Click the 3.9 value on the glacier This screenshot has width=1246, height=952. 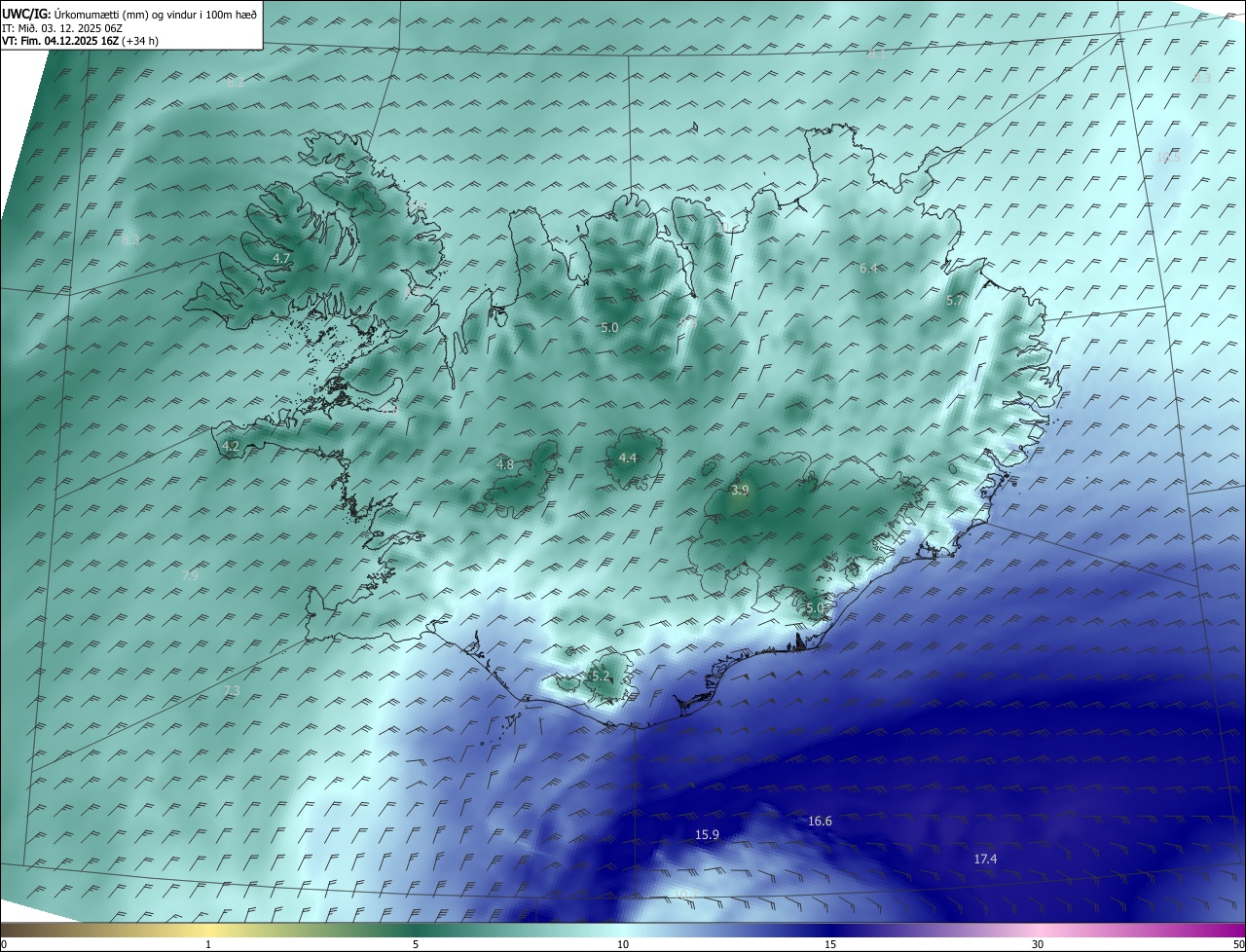740,491
